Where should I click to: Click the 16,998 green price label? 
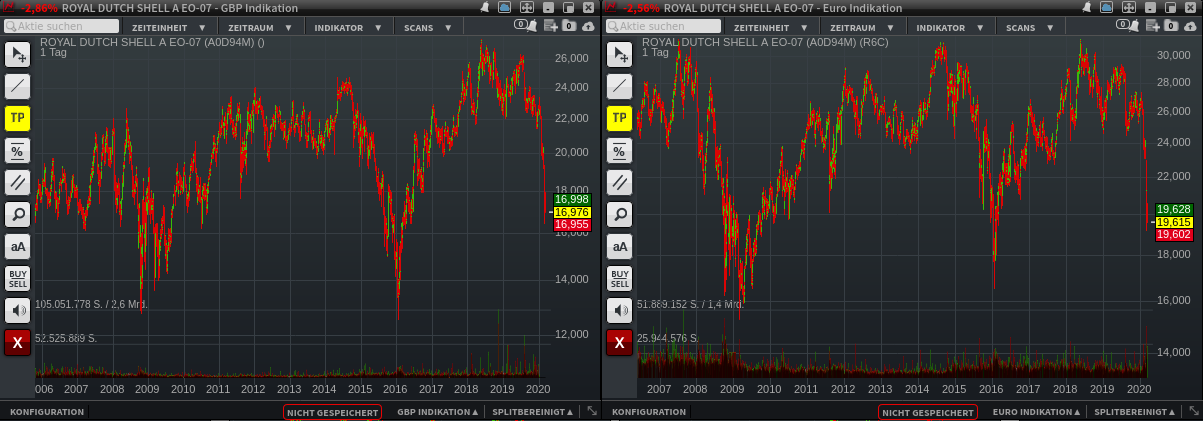[571, 199]
